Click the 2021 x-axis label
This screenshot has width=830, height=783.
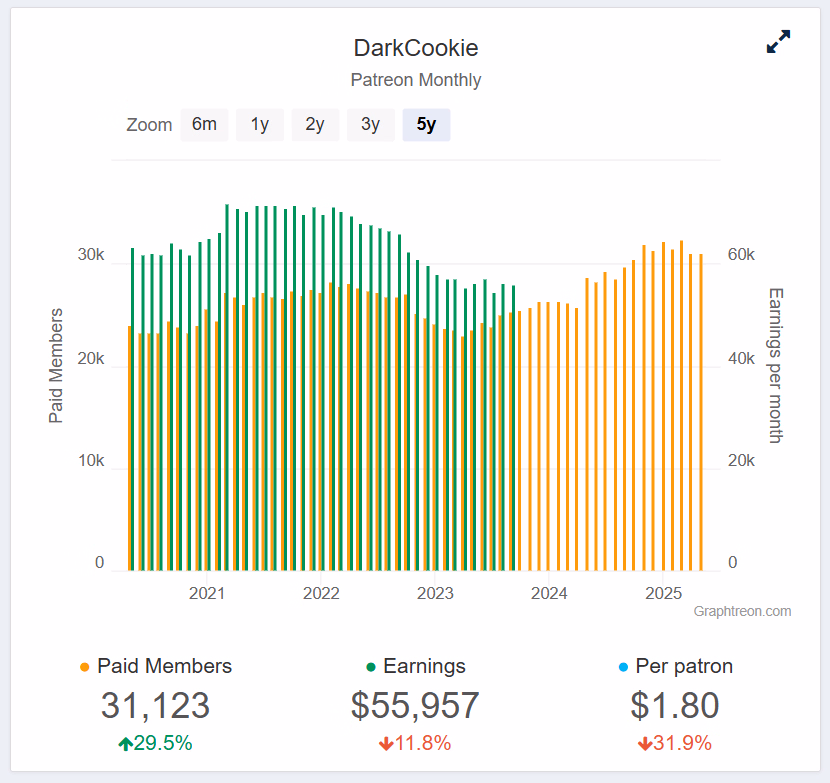(207, 594)
